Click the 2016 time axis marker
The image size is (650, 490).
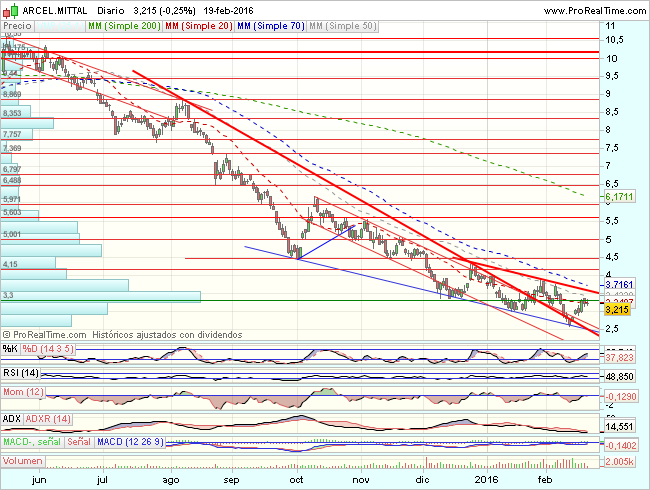coord(486,480)
